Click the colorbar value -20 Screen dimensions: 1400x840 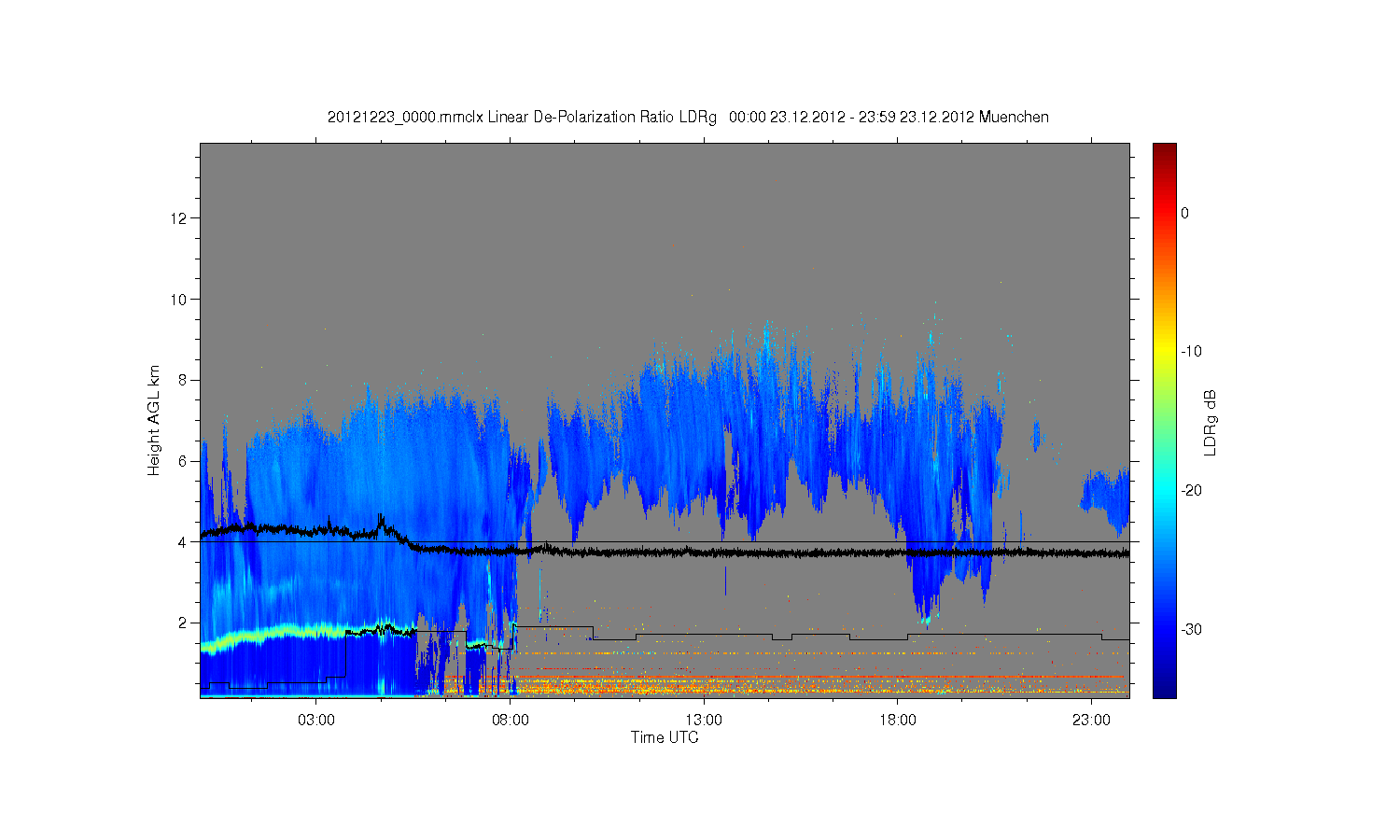tap(1190, 491)
